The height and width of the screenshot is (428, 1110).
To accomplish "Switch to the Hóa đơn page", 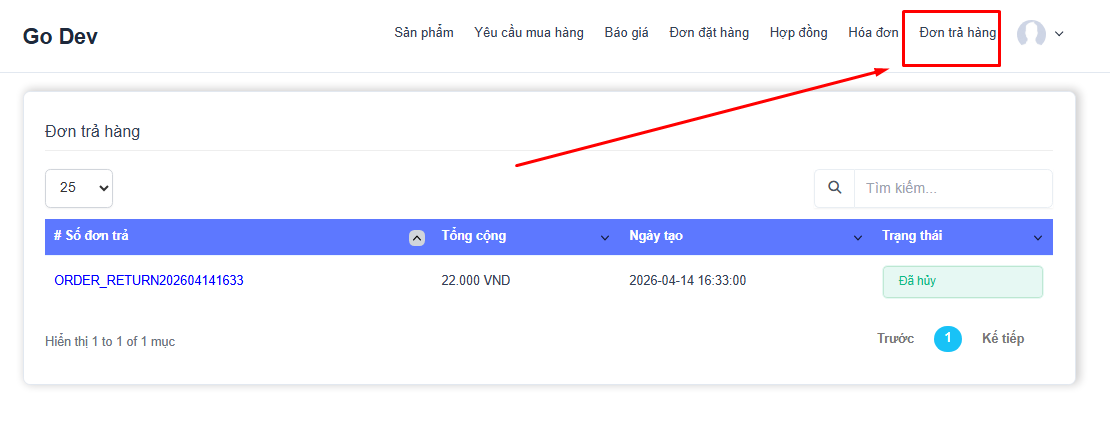I will point(872,33).
